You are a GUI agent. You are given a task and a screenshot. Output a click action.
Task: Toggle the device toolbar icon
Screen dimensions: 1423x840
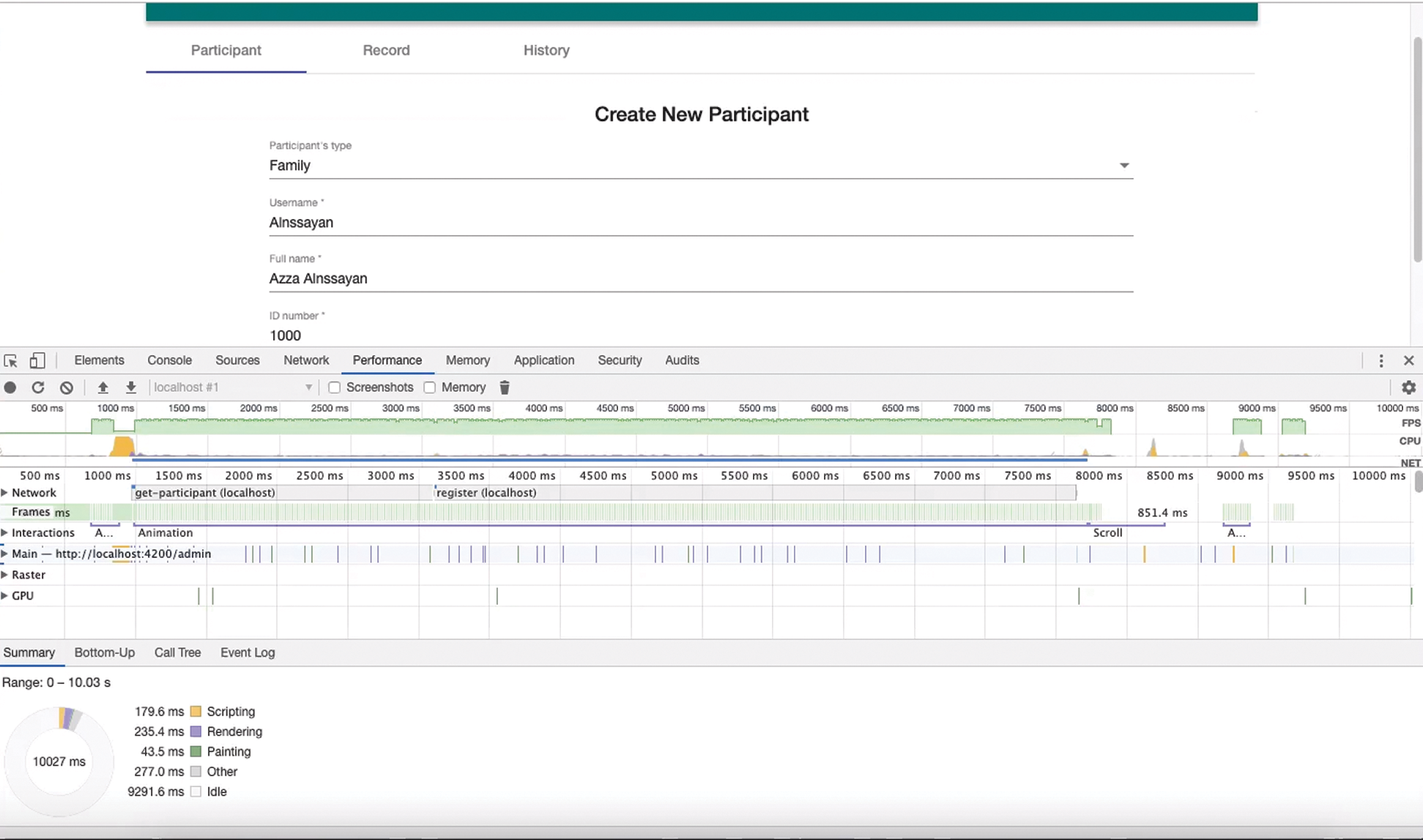[37, 360]
